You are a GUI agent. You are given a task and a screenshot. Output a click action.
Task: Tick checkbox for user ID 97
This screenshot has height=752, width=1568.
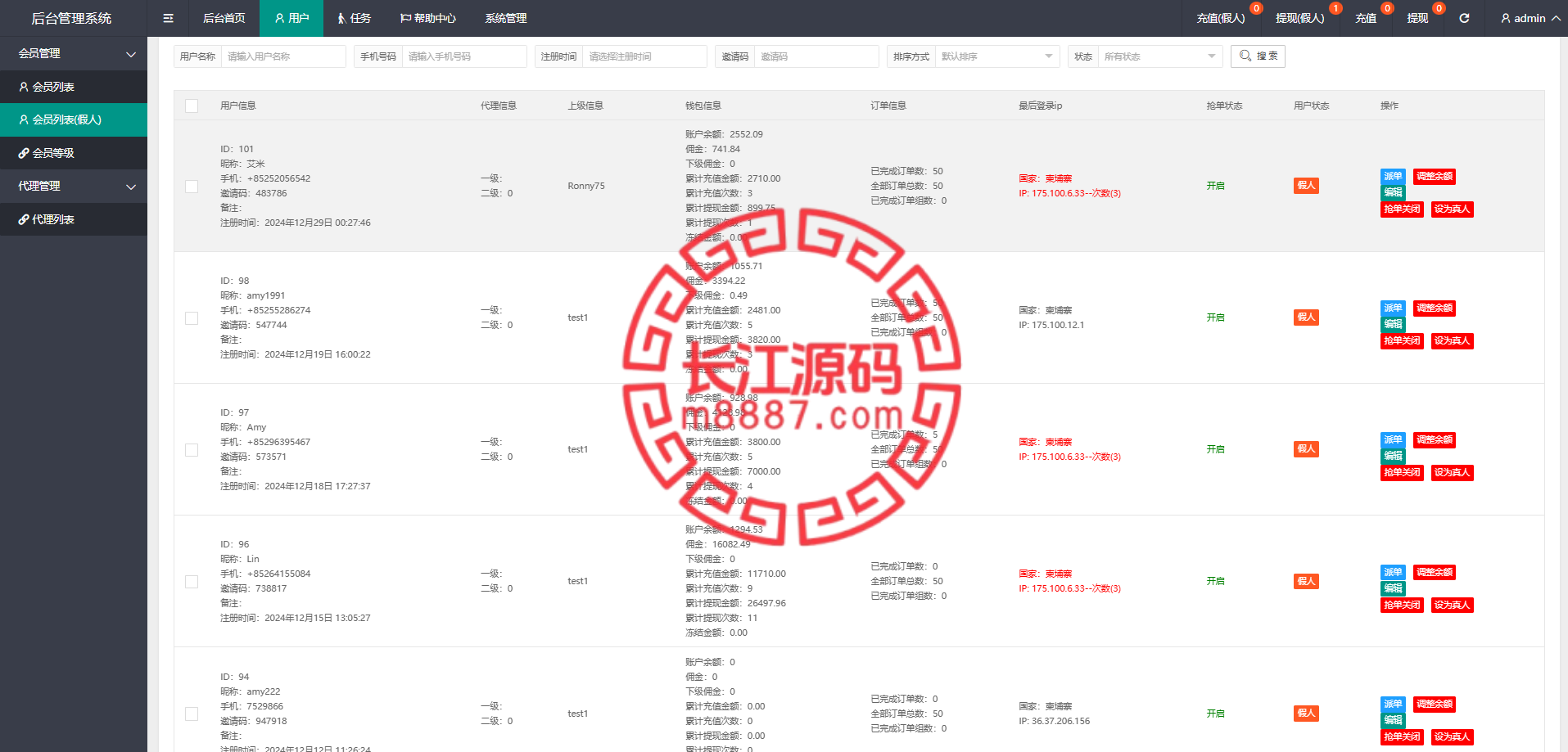pyautogui.click(x=192, y=449)
